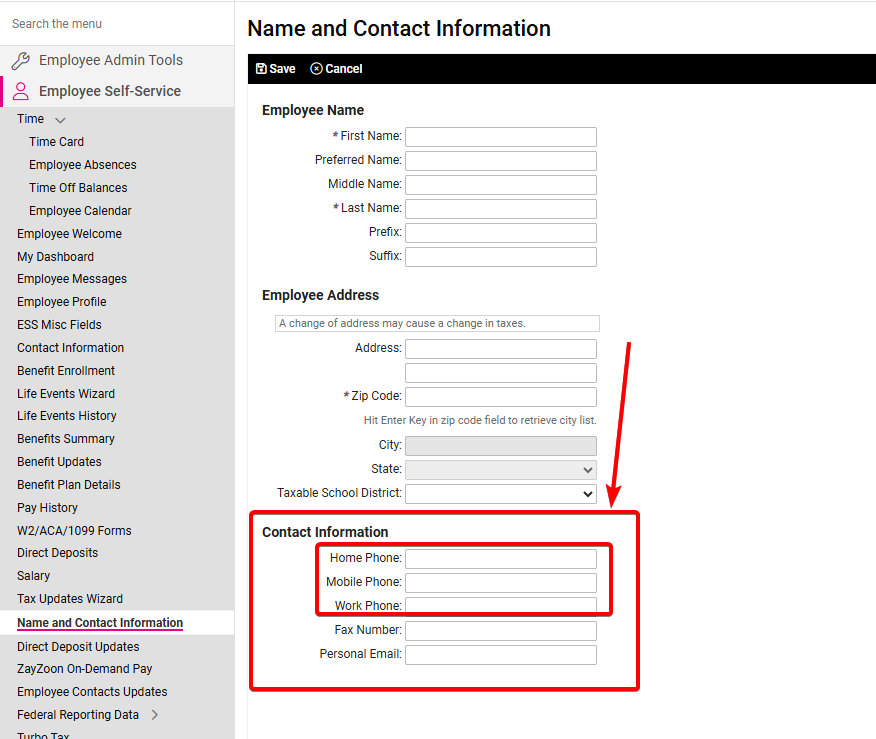
Task: Click the Middle Name field
Action: (501, 185)
